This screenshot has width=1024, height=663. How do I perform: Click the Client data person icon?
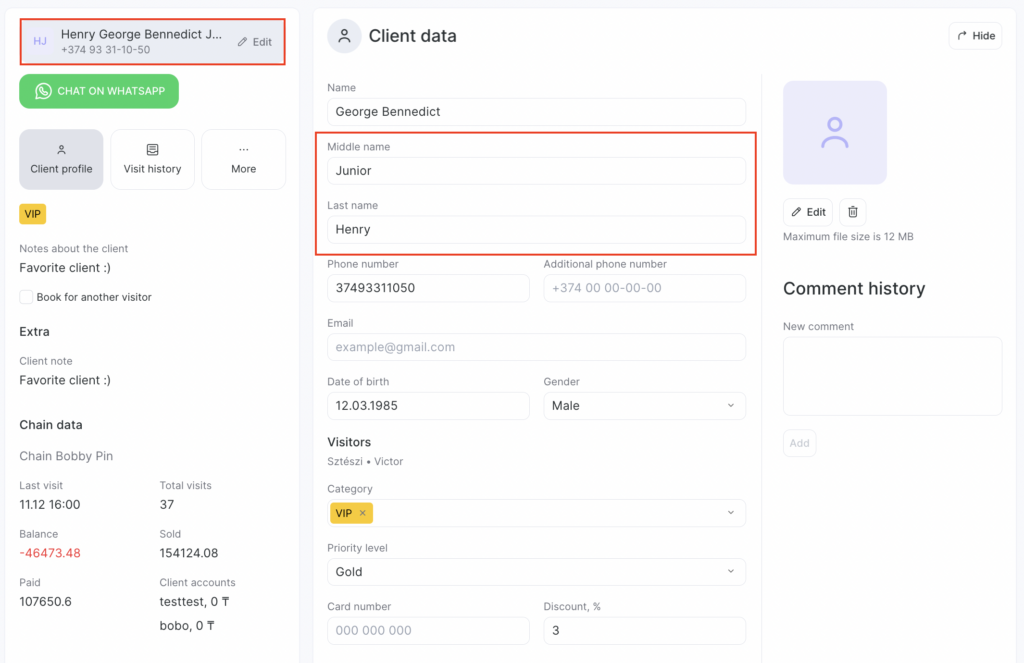tap(344, 36)
